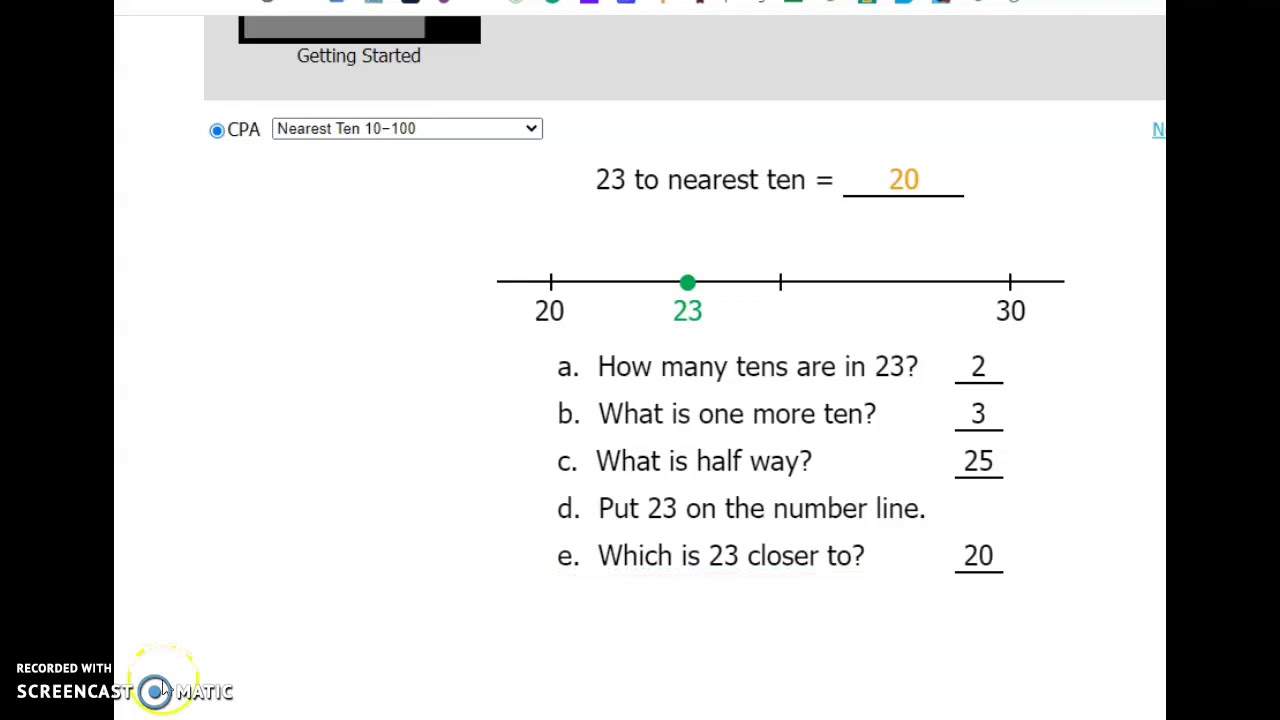Image resolution: width=1280 pixels, height=720 pixels.
Task: Click answer 25 for half way
Action: click(978, 461)
